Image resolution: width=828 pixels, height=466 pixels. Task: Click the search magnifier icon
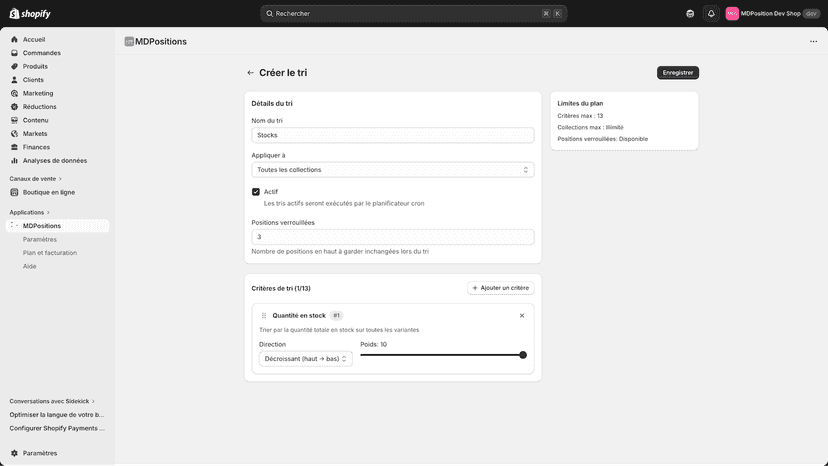(269, 14)
